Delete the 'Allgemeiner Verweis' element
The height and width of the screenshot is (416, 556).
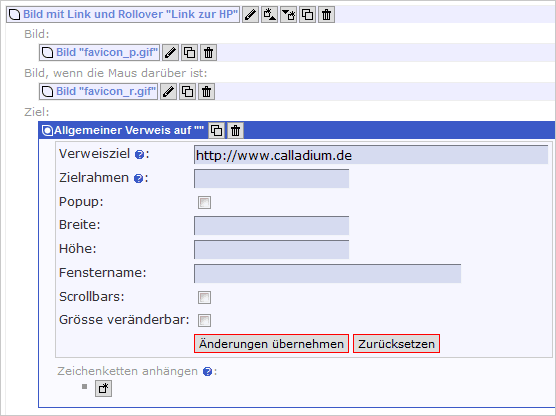coord(235,130)
